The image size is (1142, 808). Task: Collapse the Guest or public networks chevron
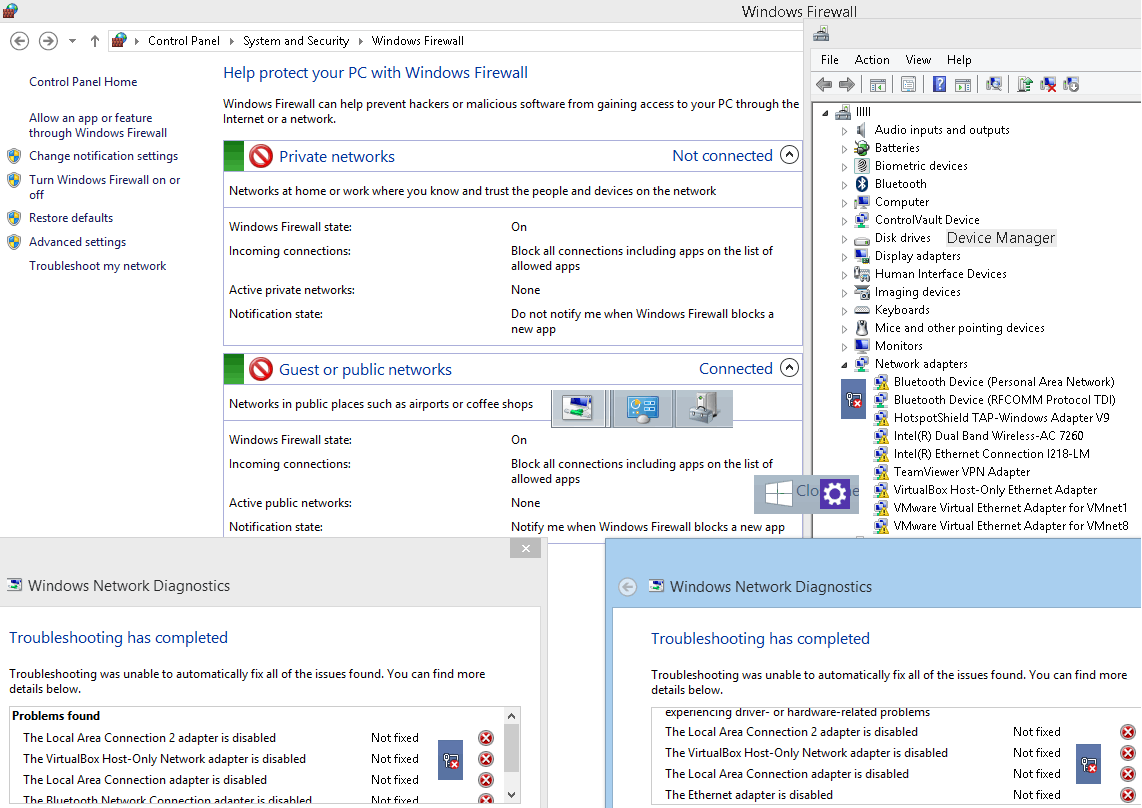click(x=789, y=368)
